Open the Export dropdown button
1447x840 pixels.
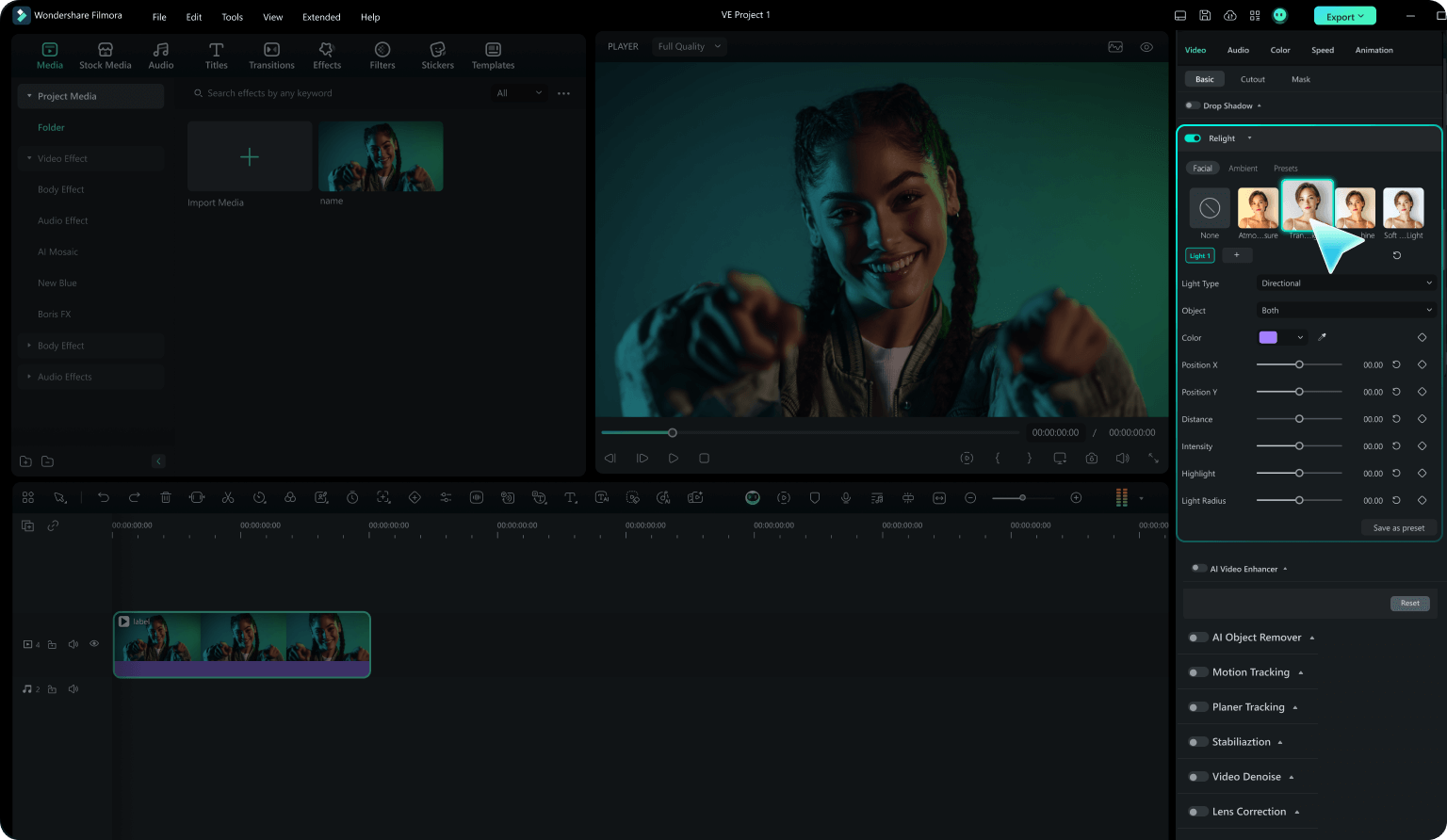coord(1344,16)
